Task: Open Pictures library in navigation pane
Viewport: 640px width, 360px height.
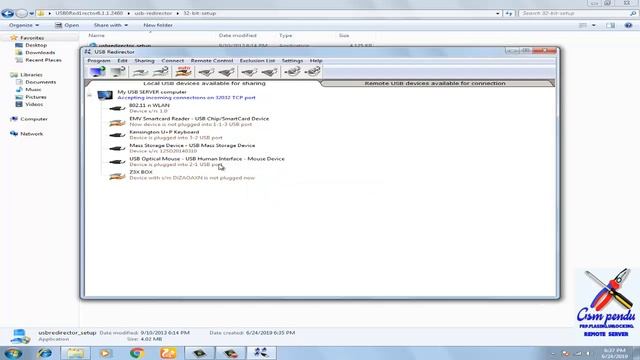Action: tap(36, 97)
